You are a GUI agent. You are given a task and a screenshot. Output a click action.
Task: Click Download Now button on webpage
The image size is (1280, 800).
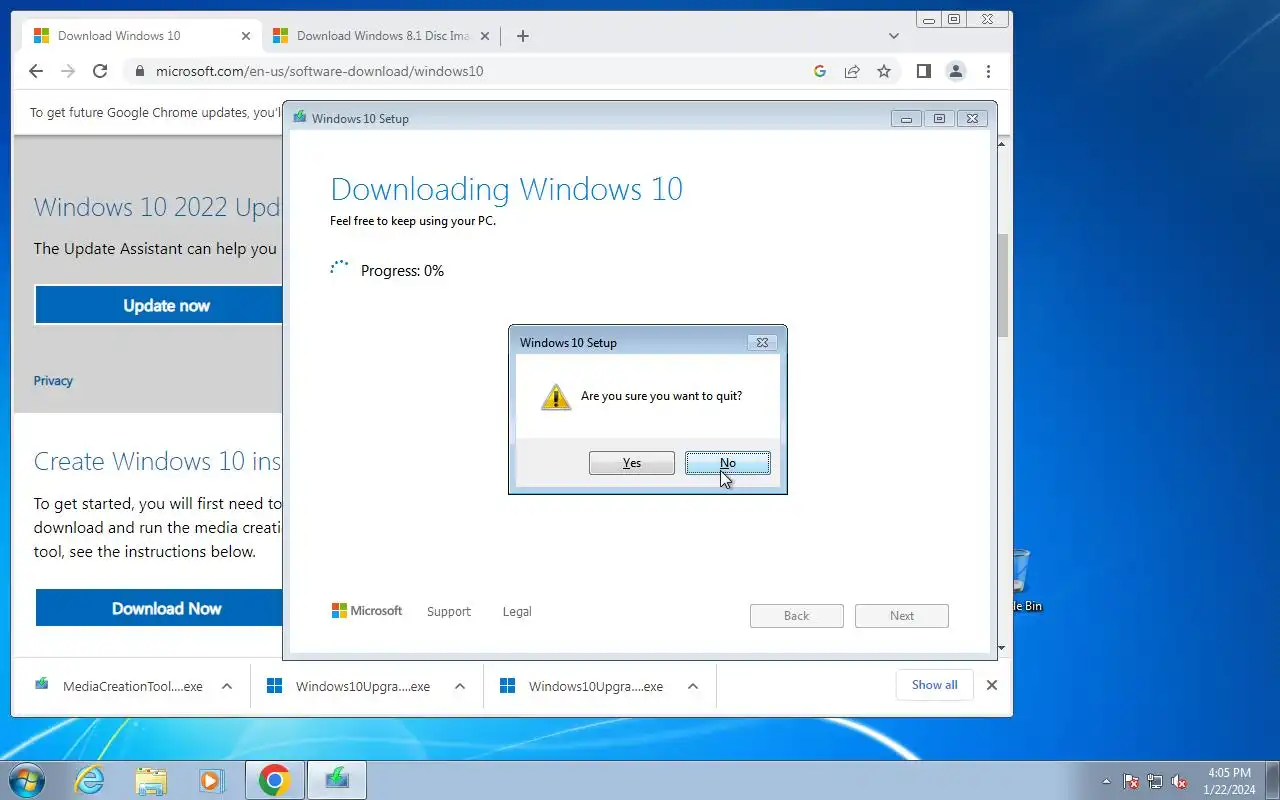(160, 608)
